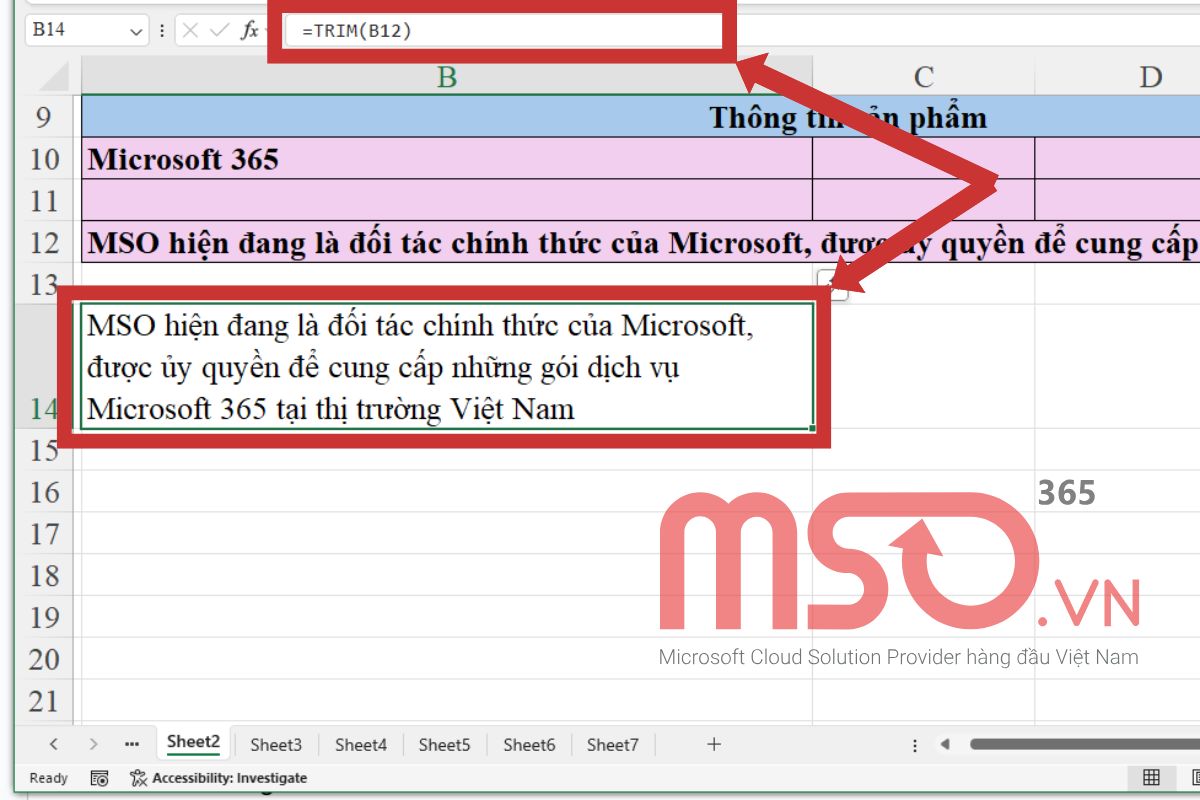
Task: Select row 18 header
Action: point(43,576)
